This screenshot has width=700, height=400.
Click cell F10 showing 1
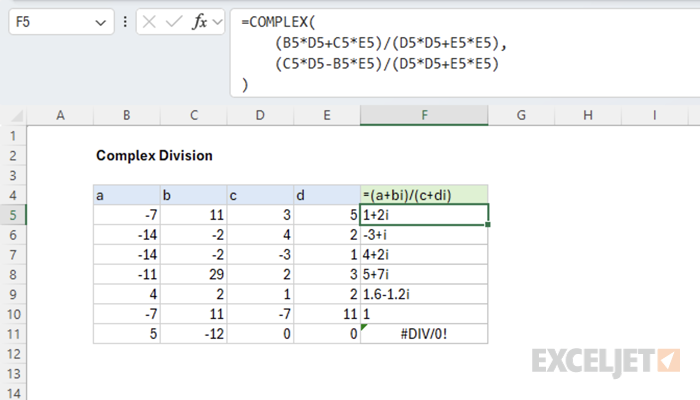(424, 314)
